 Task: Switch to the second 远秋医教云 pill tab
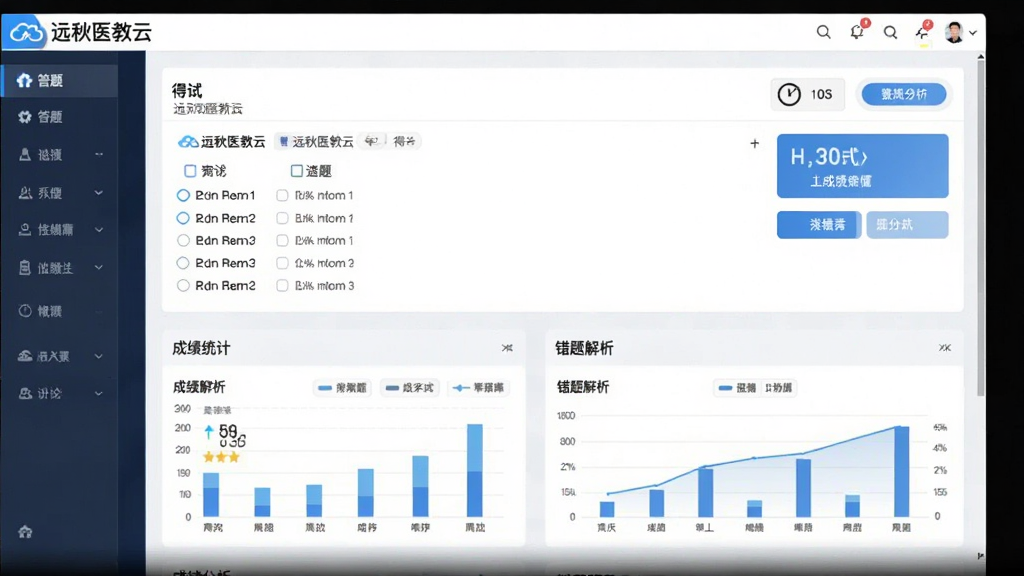316,142
